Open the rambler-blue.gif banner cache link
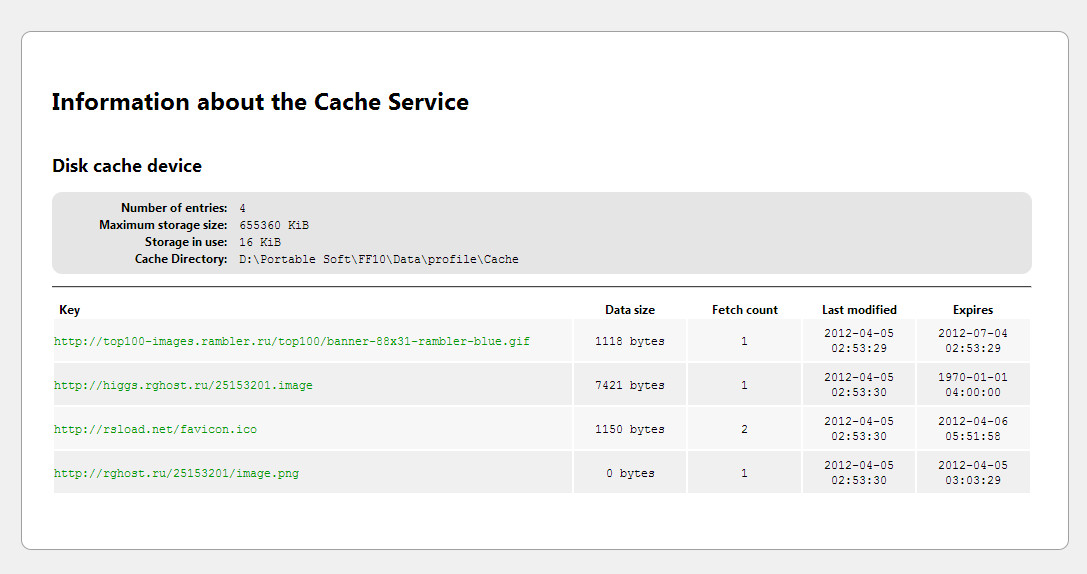Viewport: 1087px width, 574px height. pyautogui.click(x=292, y=342)
